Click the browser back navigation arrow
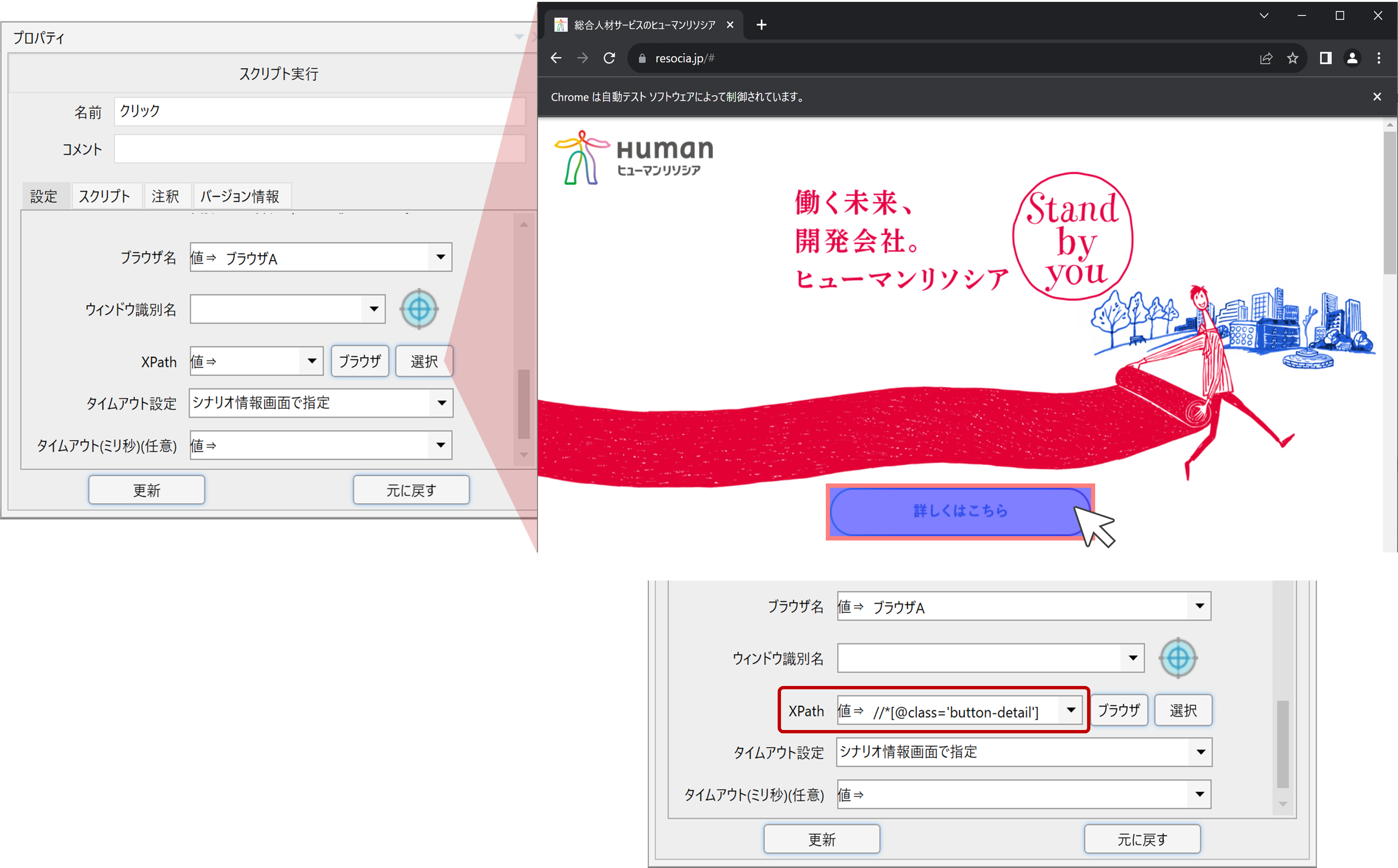Viewport: 1398px width, 868px height. pos(556,58)
